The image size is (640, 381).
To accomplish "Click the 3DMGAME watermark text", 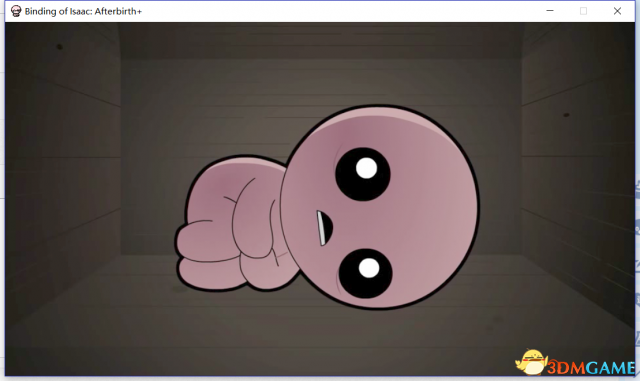I will click(590, 368).
